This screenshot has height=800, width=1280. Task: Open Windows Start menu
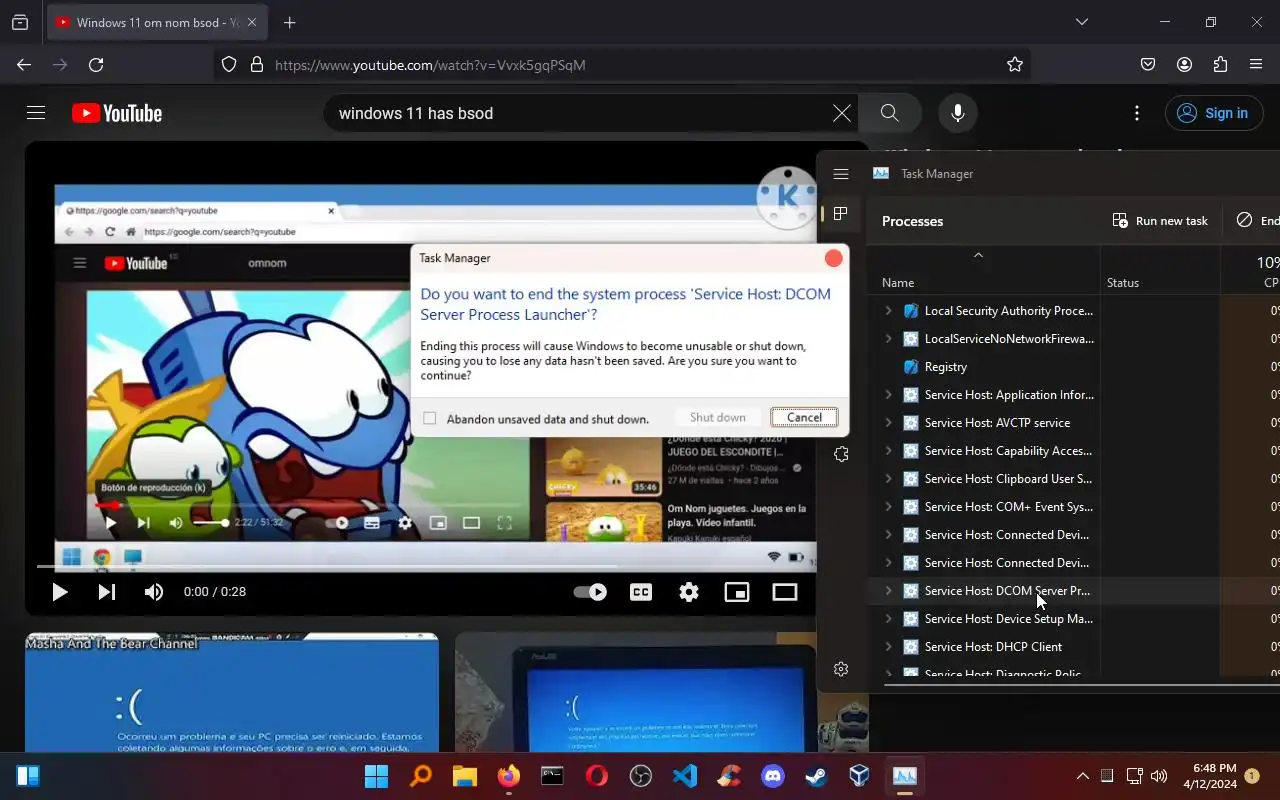[377, 776]
